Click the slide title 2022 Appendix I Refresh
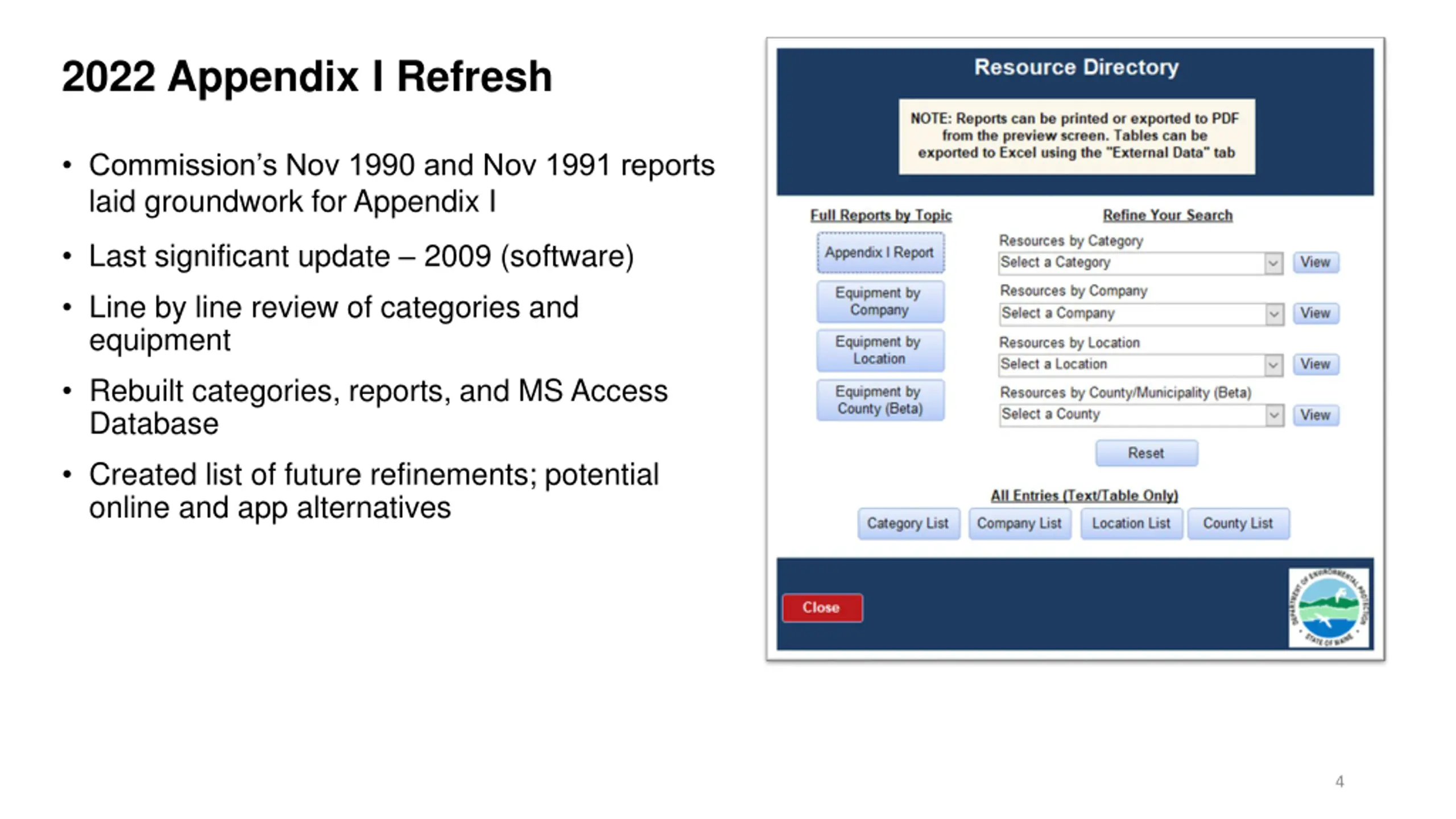The height and width of the screenshot is (819, 1456). (x=307, y=76)
